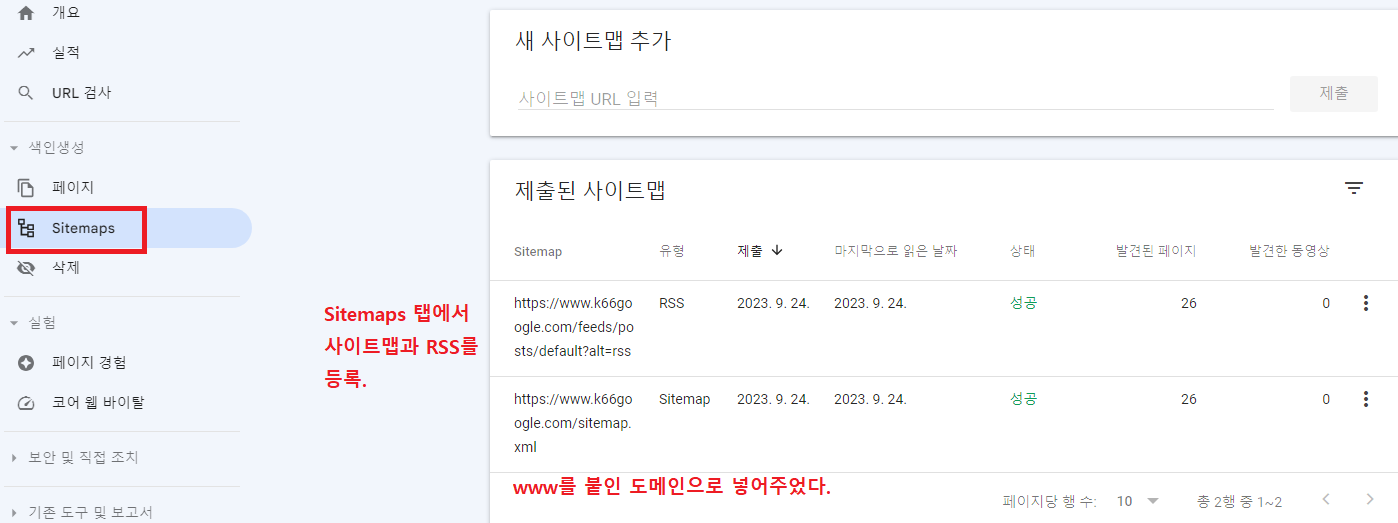Expand the 보안 및 직접 조치 section
Screen dimensions: 1398x523
click(x=14, y=458)
